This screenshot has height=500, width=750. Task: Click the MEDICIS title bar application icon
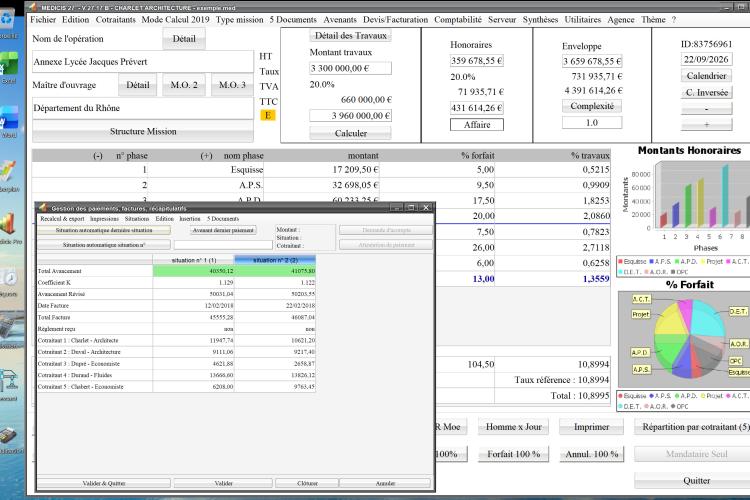point(33,7)
